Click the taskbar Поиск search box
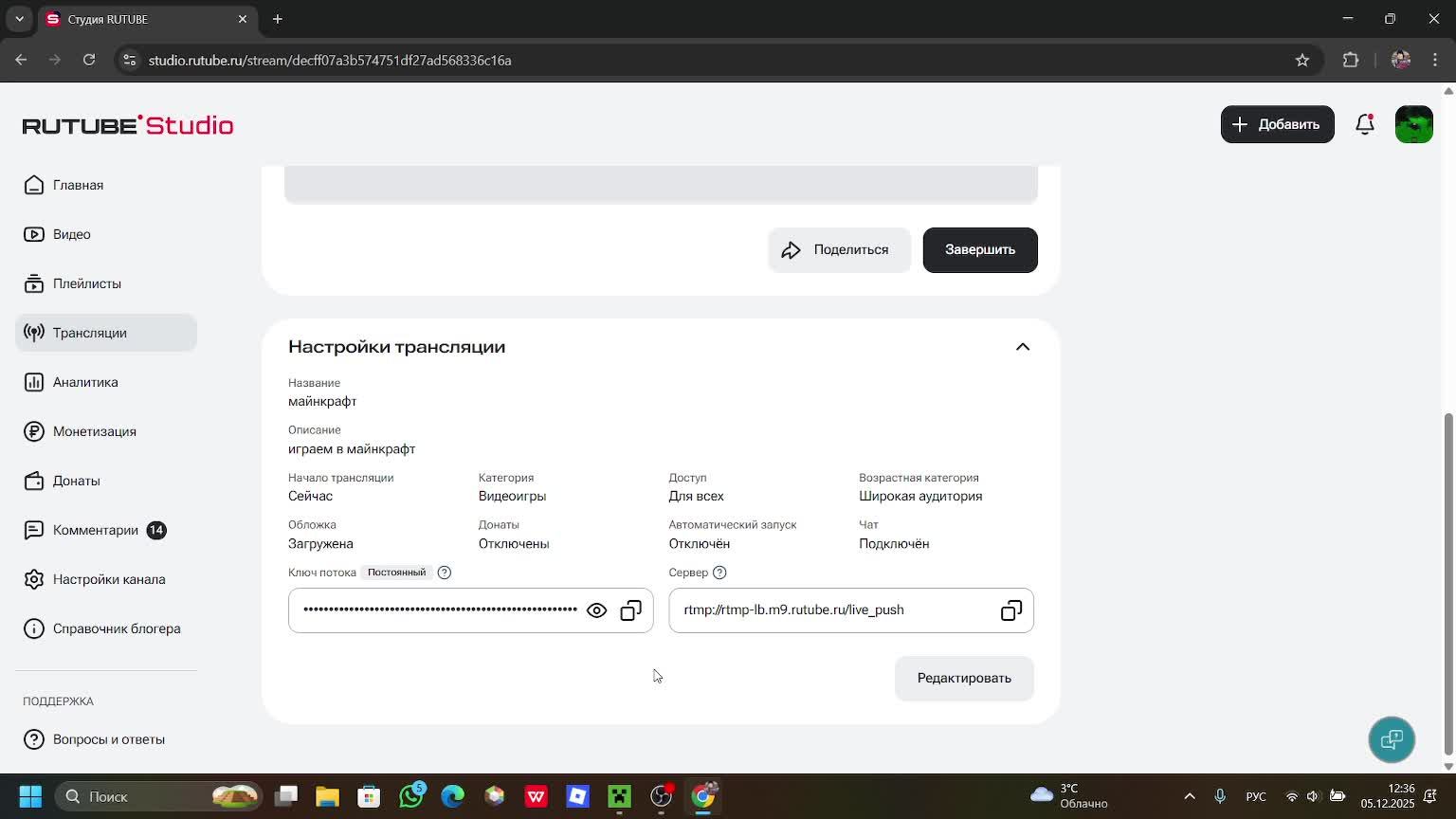 tap(159, 796)
